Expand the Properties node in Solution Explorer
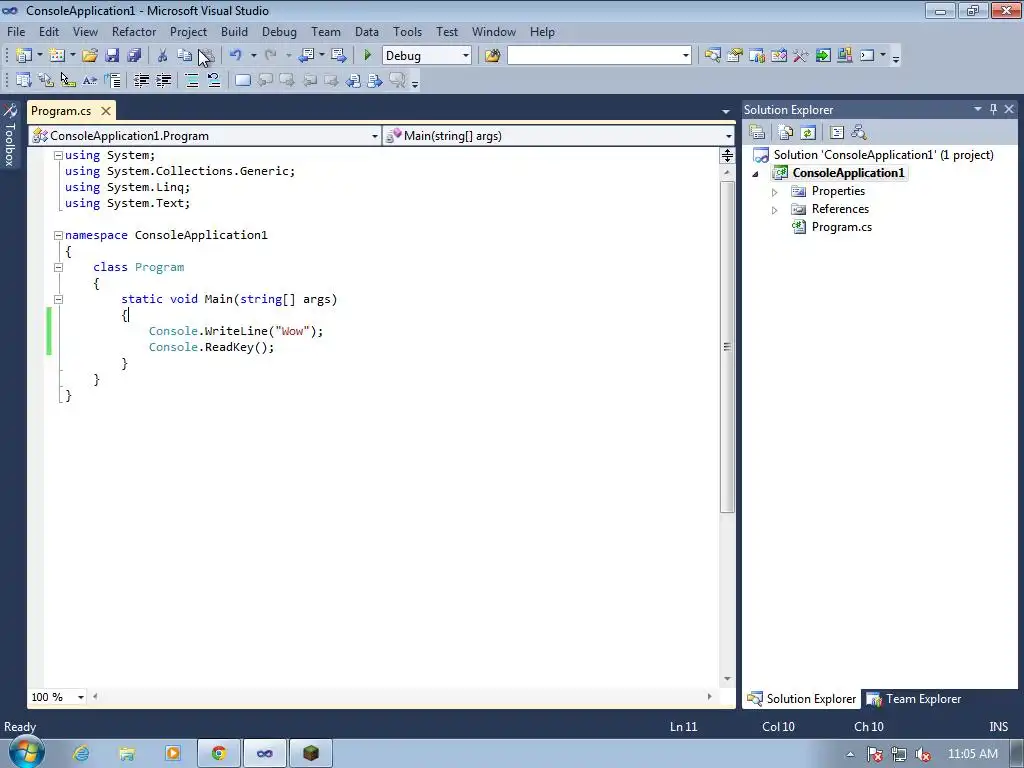 click(x=775, y=192)
